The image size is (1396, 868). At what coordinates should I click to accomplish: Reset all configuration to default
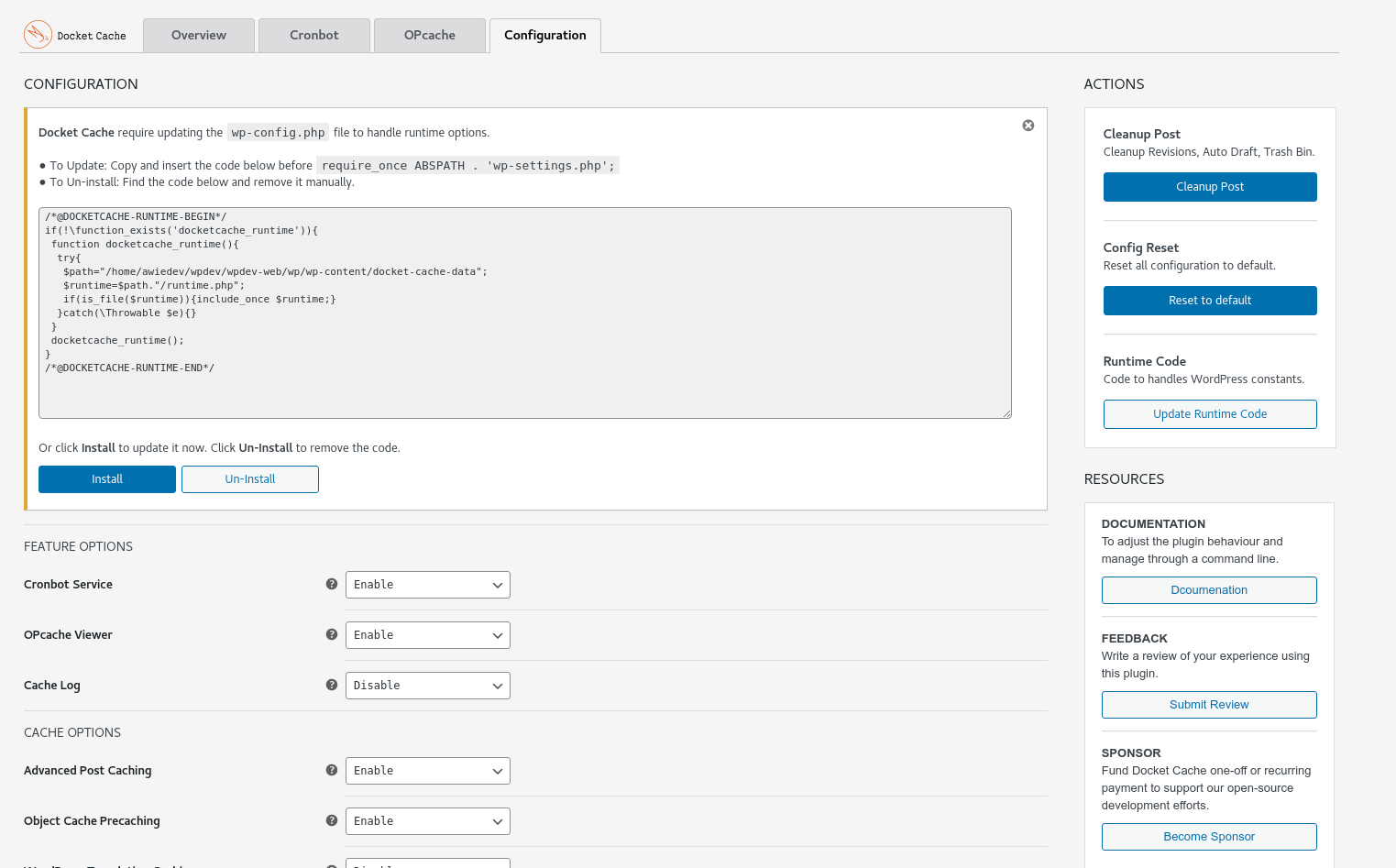pos(1209,300)
